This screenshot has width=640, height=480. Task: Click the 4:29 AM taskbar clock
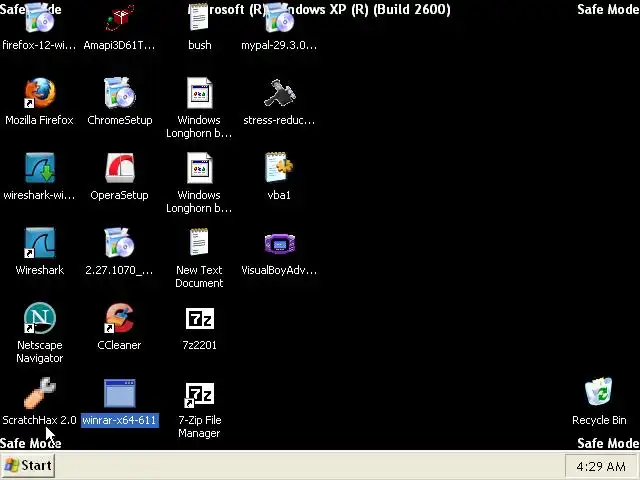click(601, 466)
